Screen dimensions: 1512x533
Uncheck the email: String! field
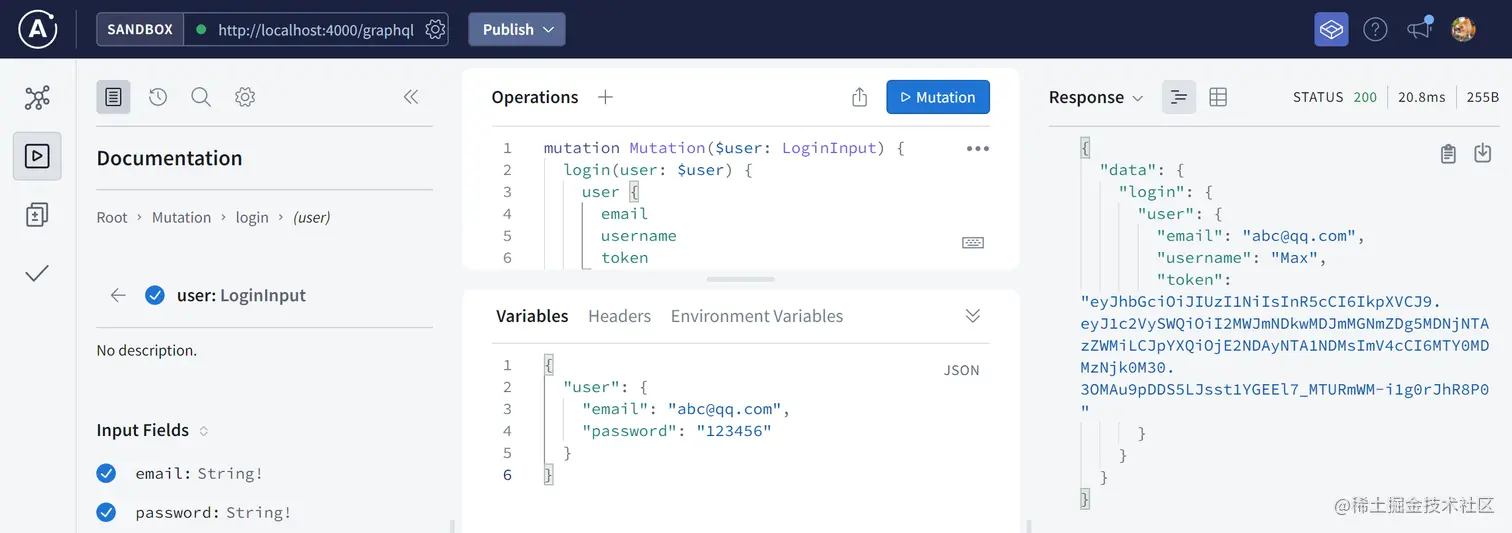pos(106,473)
